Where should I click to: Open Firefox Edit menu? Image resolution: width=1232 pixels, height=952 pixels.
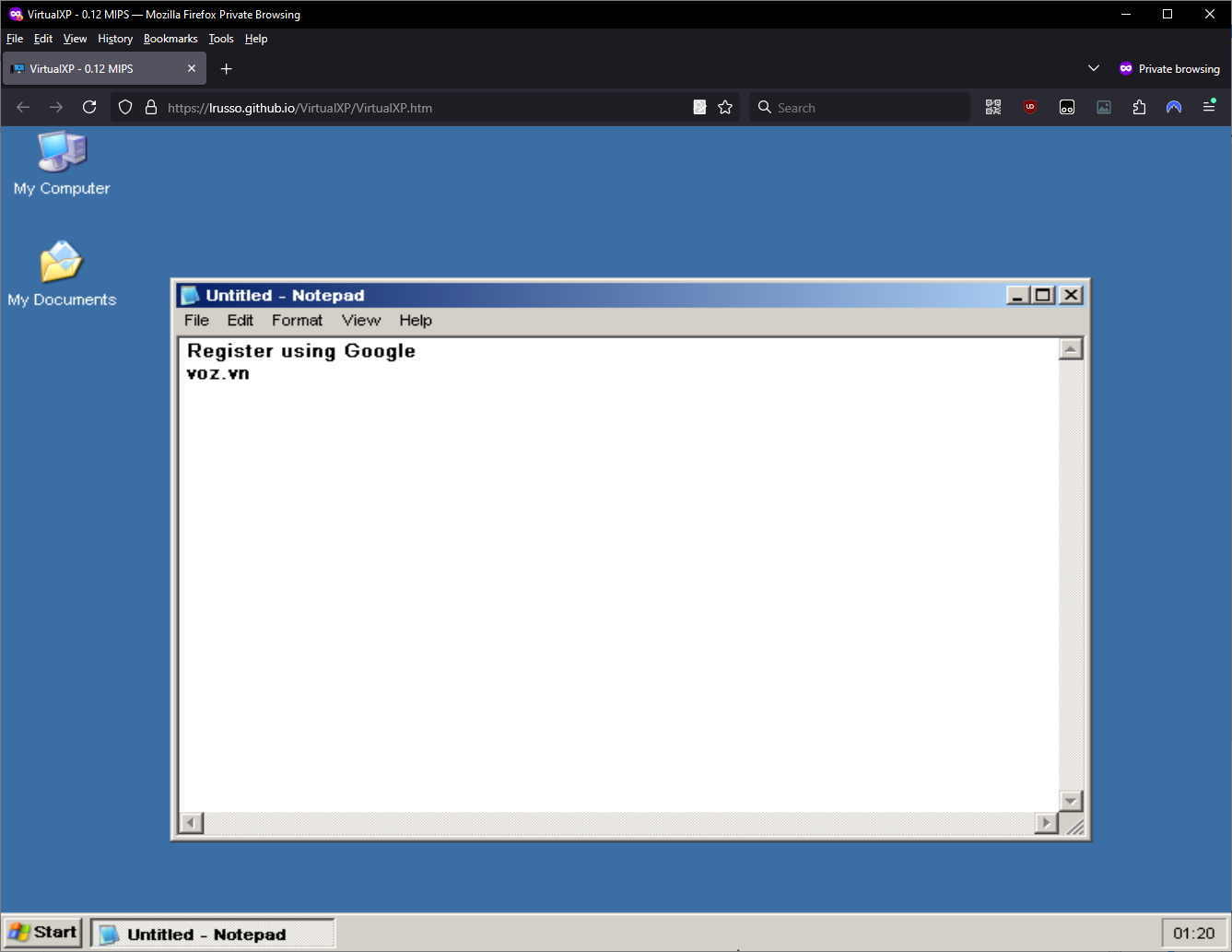click(43, 39)
